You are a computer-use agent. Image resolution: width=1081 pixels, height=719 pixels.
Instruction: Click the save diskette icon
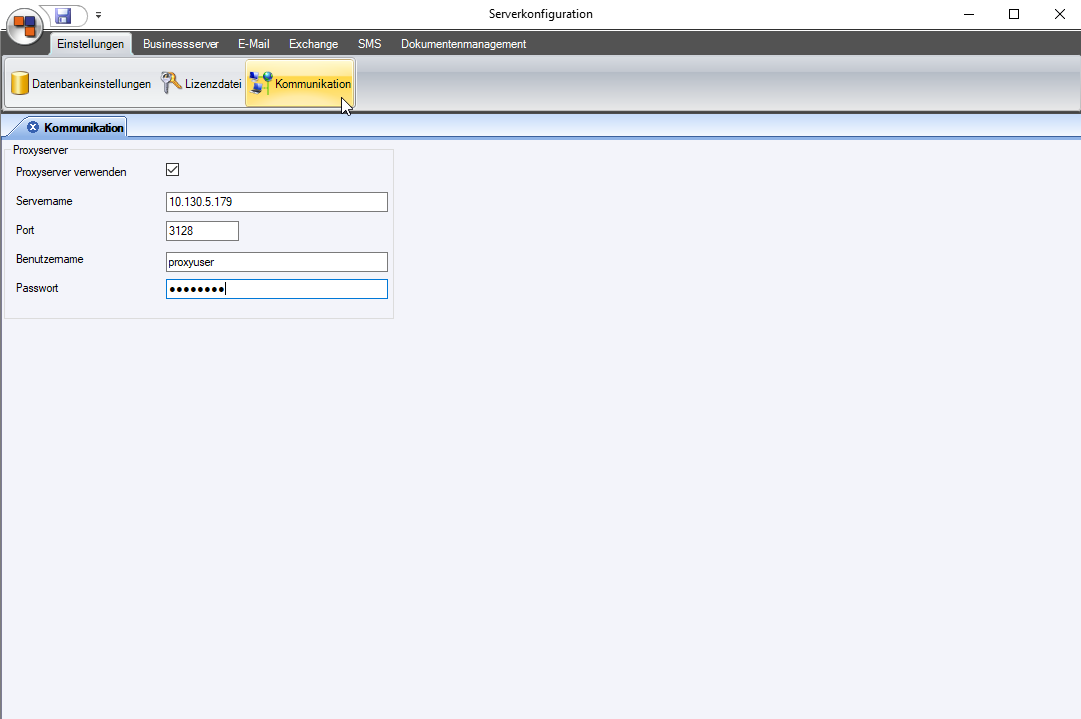point(63,15)
